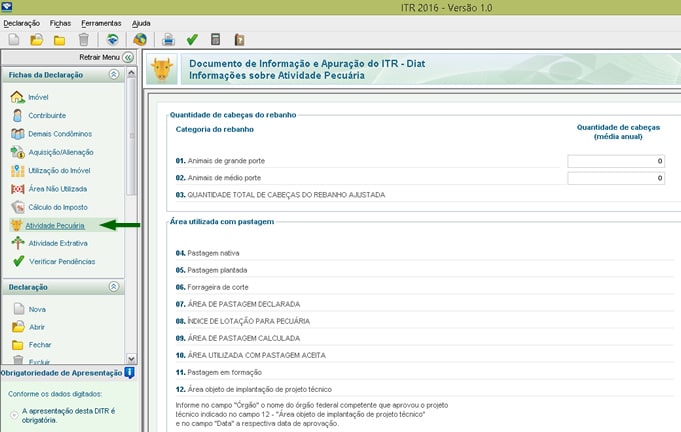This screenshot has height=432, width=681.
Task: Click the green check icon beside Verificar Pendências
Action: click(x=19, y=261)
